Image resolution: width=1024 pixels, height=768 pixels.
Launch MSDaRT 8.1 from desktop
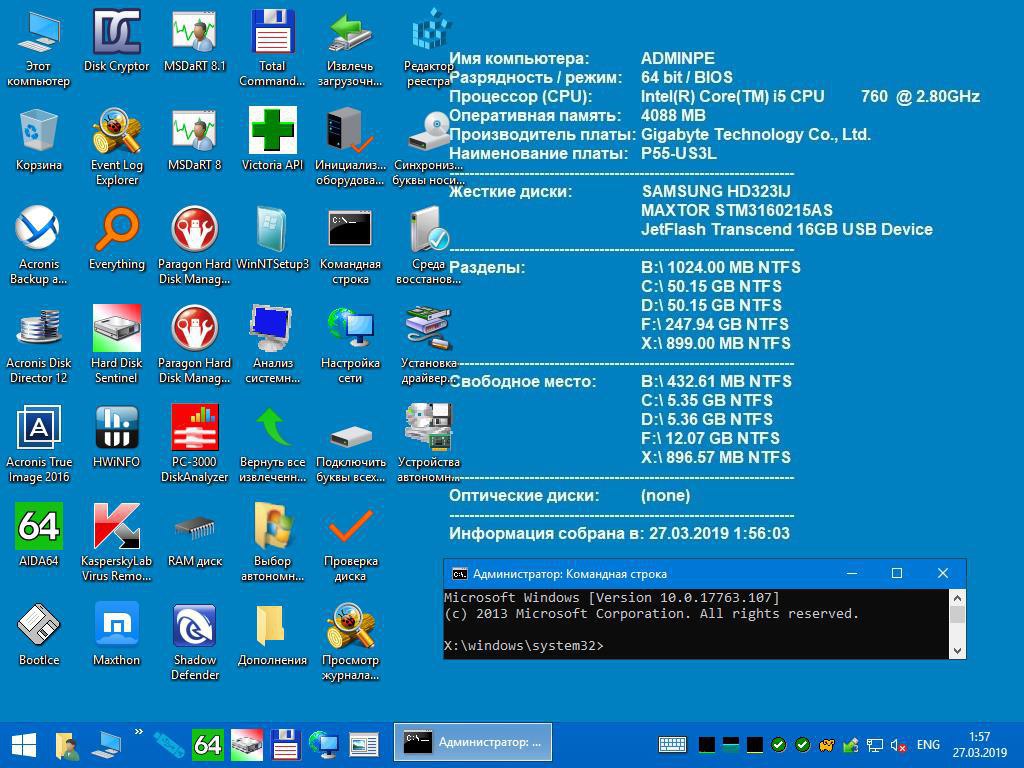point(195,40)
